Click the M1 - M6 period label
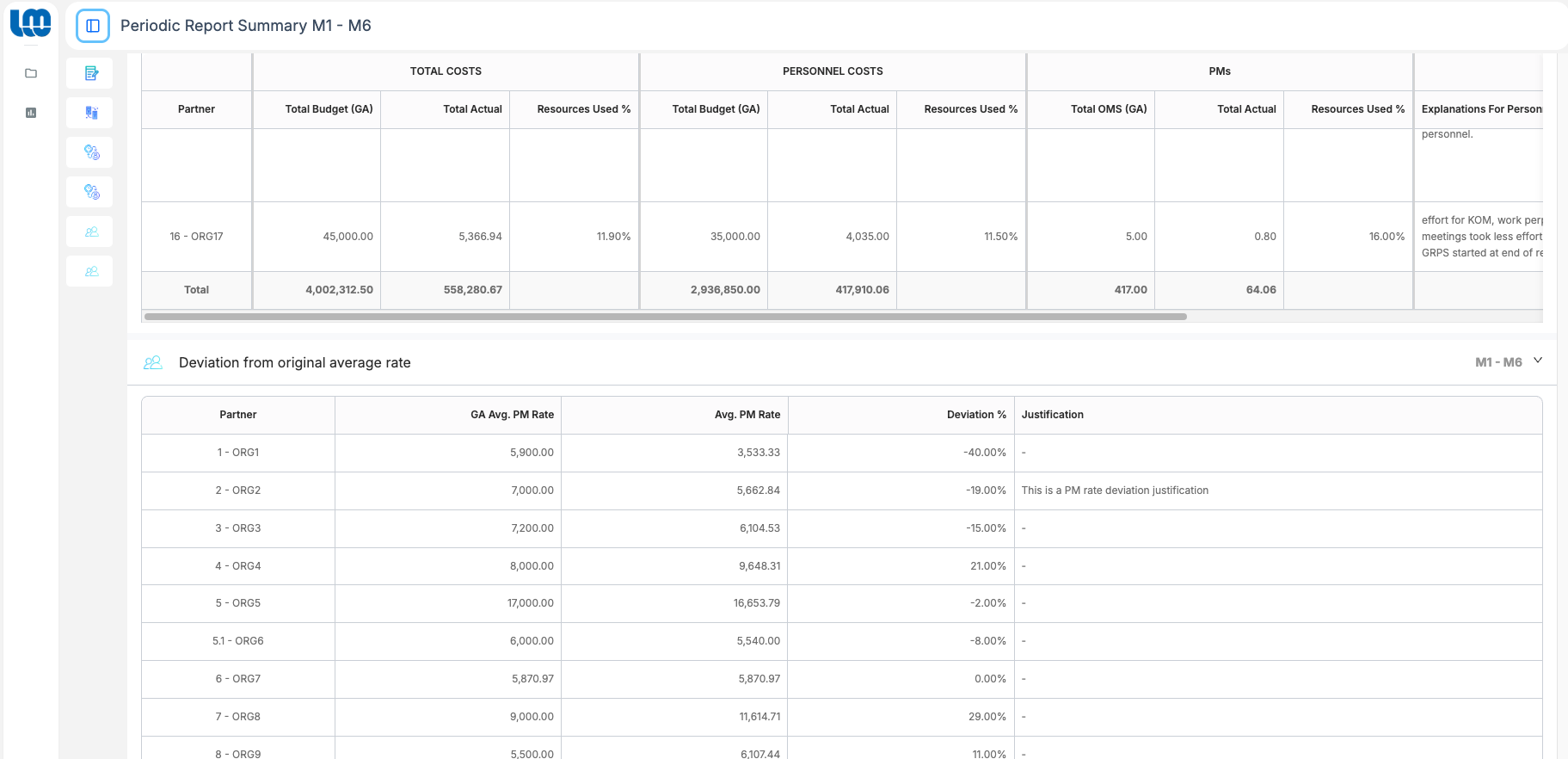 pyautogui.click(x=1498, y=362)
